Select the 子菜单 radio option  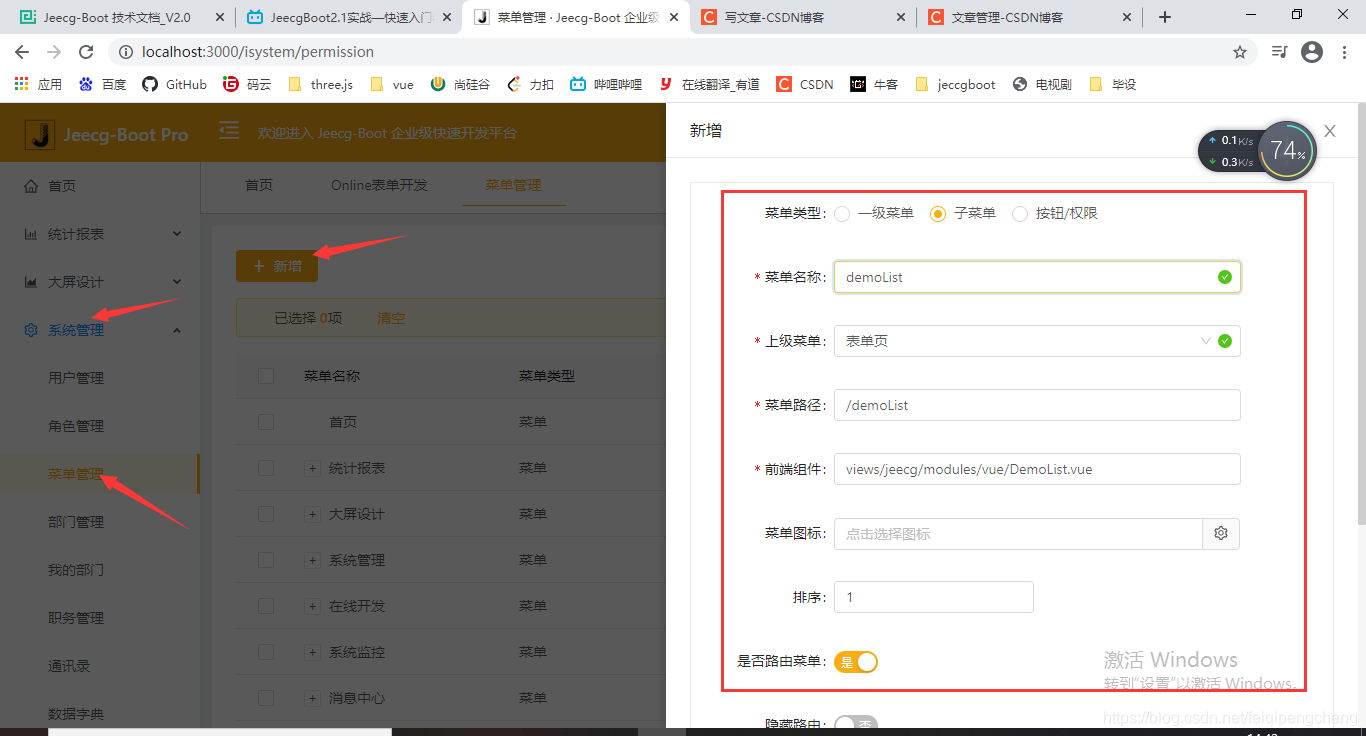click(938, 213)
